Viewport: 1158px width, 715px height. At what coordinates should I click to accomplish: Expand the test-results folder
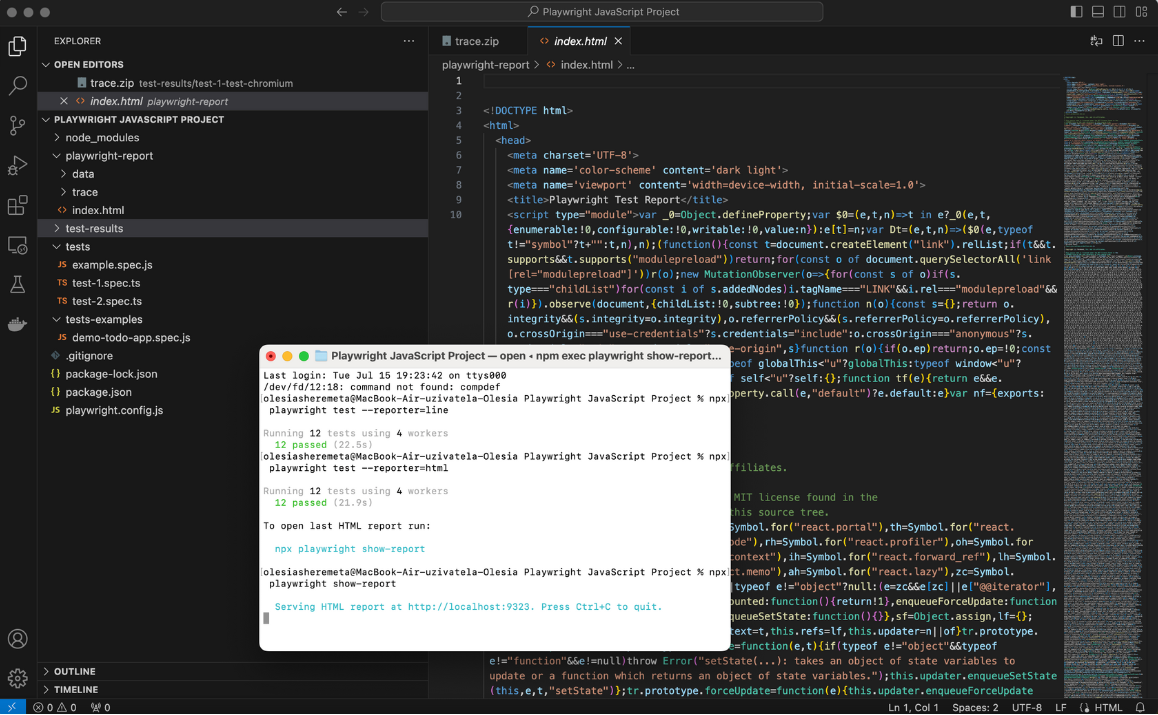[x=94, y=228]
